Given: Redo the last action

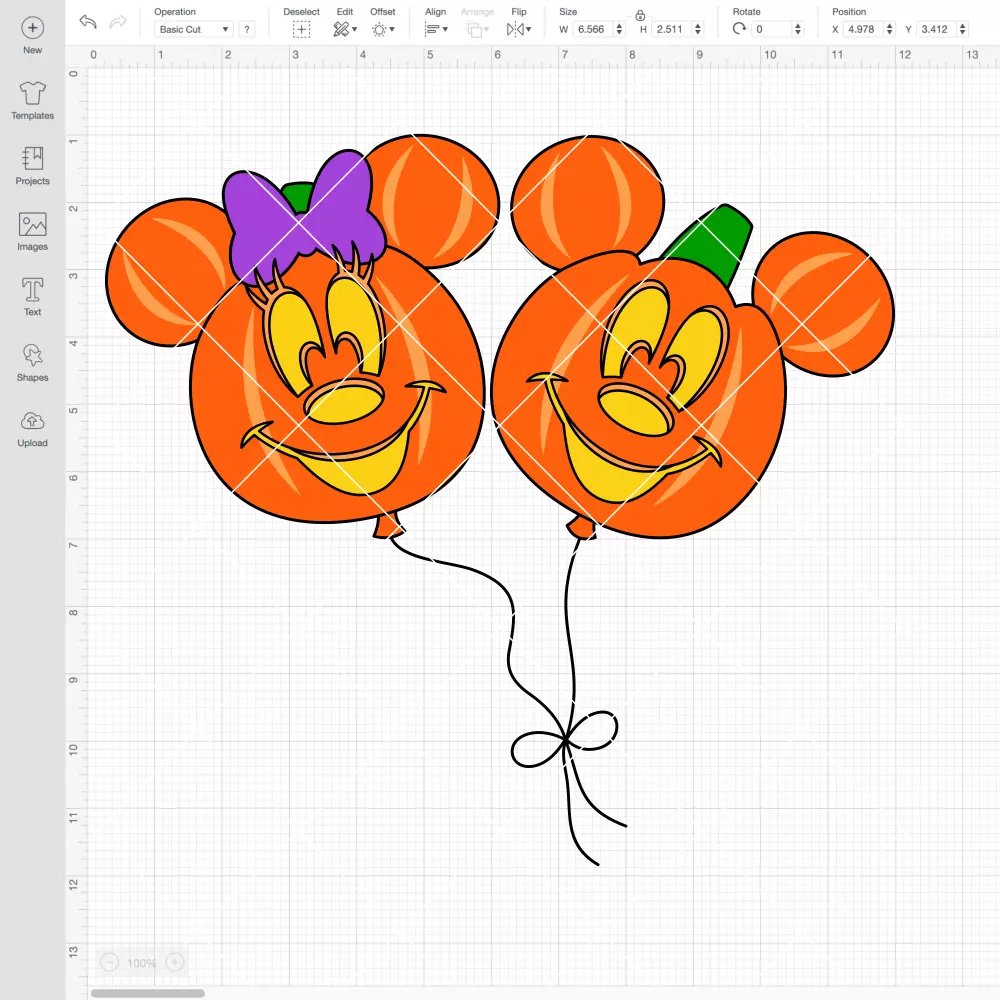Looking at the screenshot, I should 118,22.
